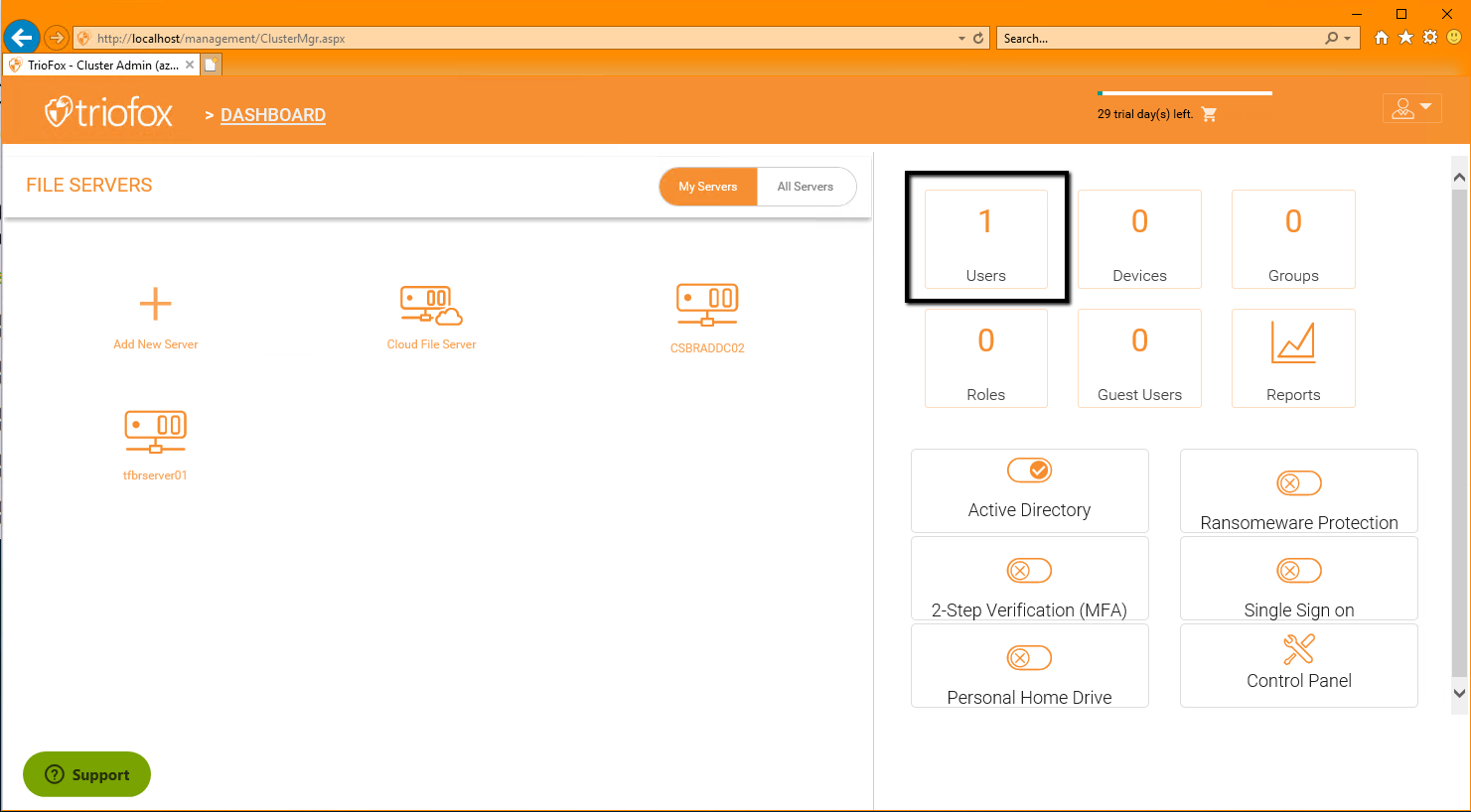Switch to the All Servers tab
The image size is (1471, 812).
pyautogui.click(x=806, y=187)
